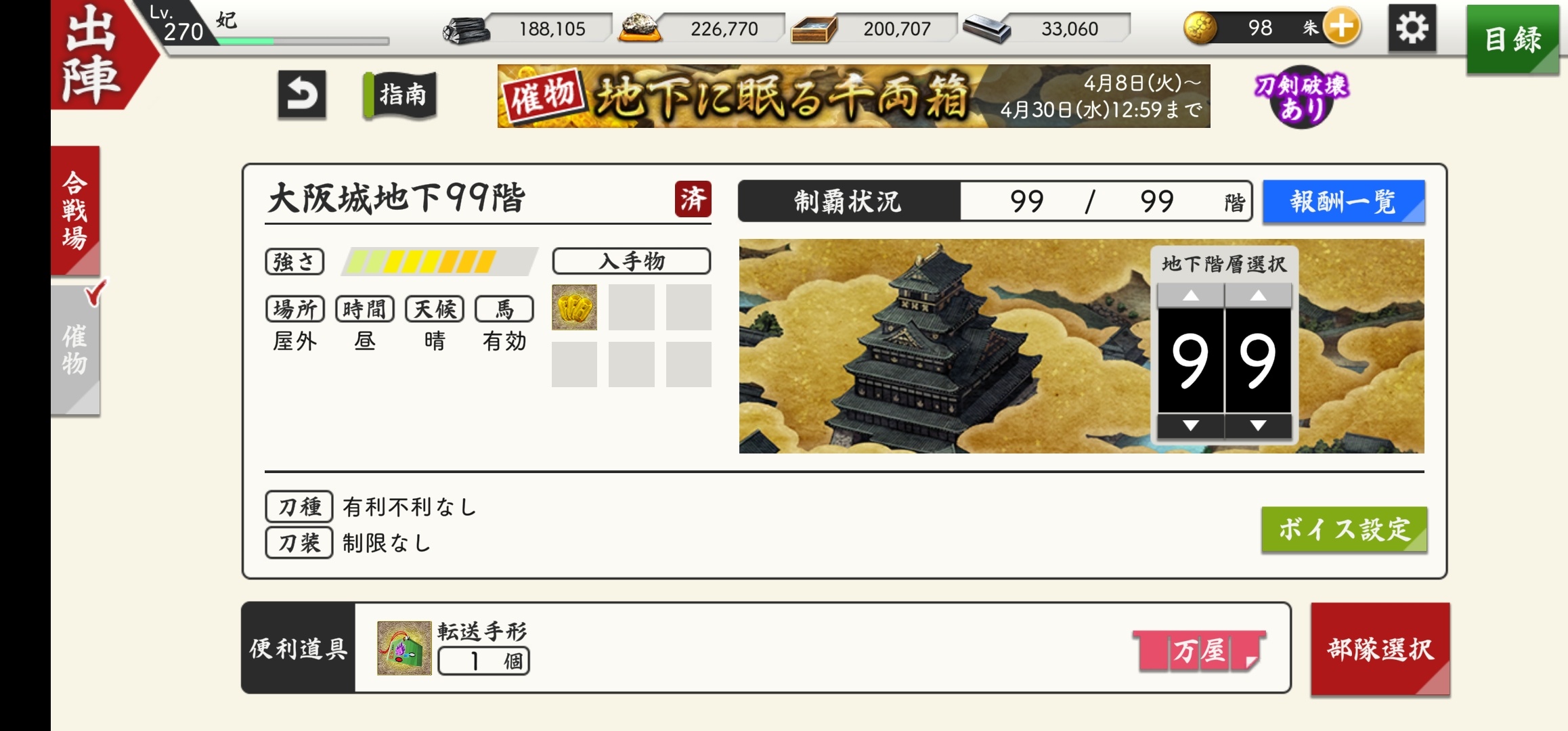
Task: Switch to the 合戦場 battlefield tab
Action: click(x=75, y=211)
